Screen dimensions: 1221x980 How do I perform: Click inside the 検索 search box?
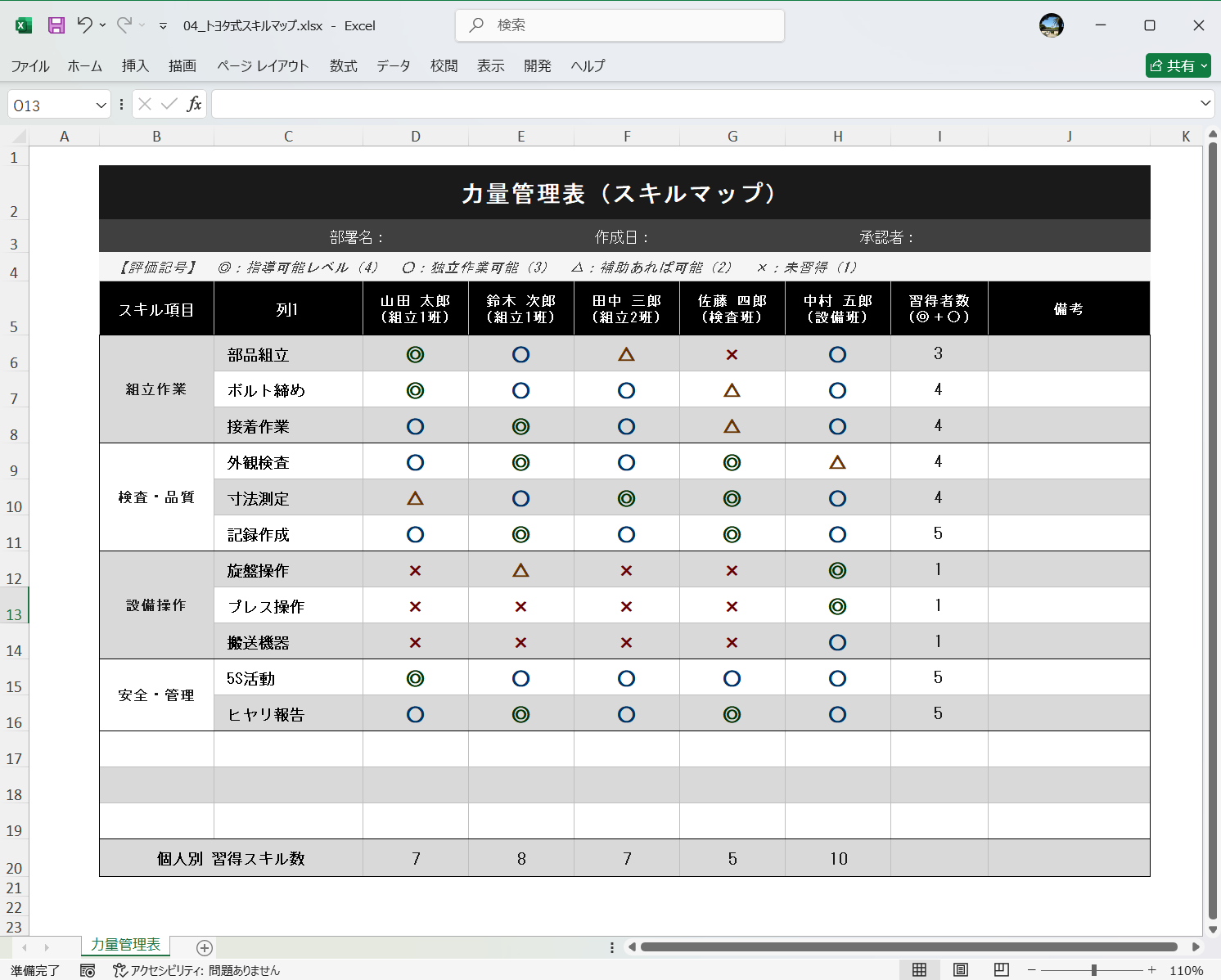click(x=620, y=25)
